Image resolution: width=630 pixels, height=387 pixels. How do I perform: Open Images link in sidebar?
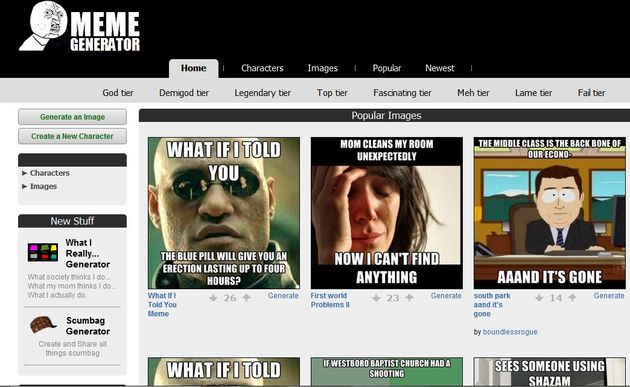click(x=43, y=186)
